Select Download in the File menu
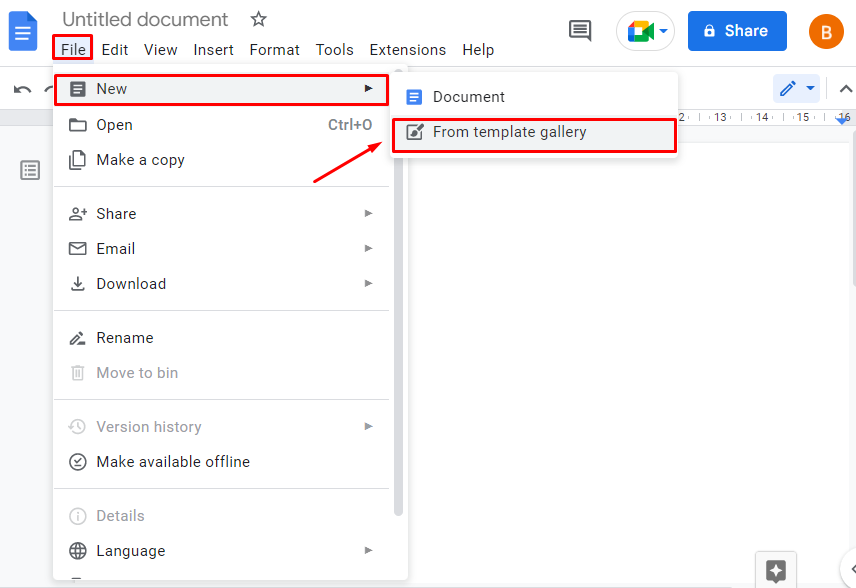 221,284
